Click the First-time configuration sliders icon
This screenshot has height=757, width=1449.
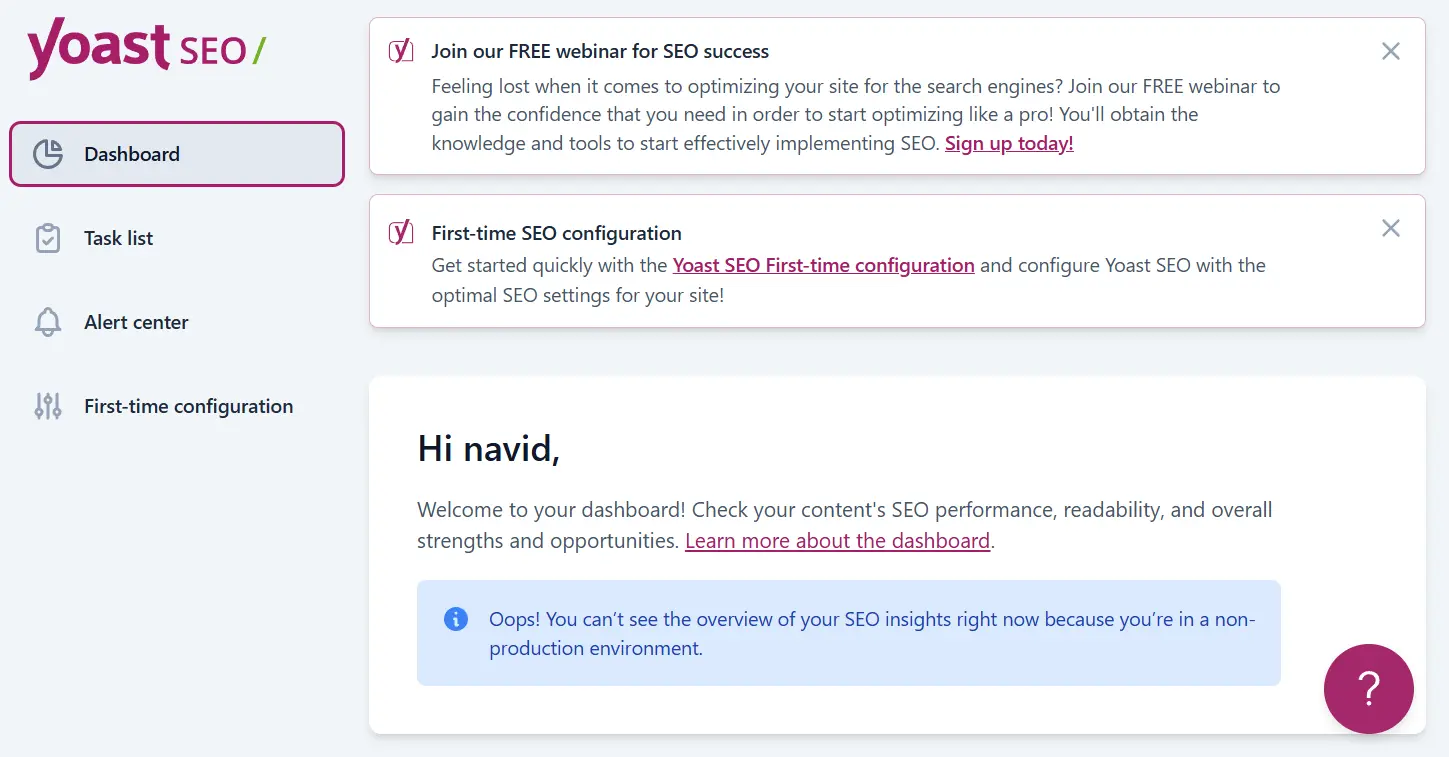click(x=46, y=406)
